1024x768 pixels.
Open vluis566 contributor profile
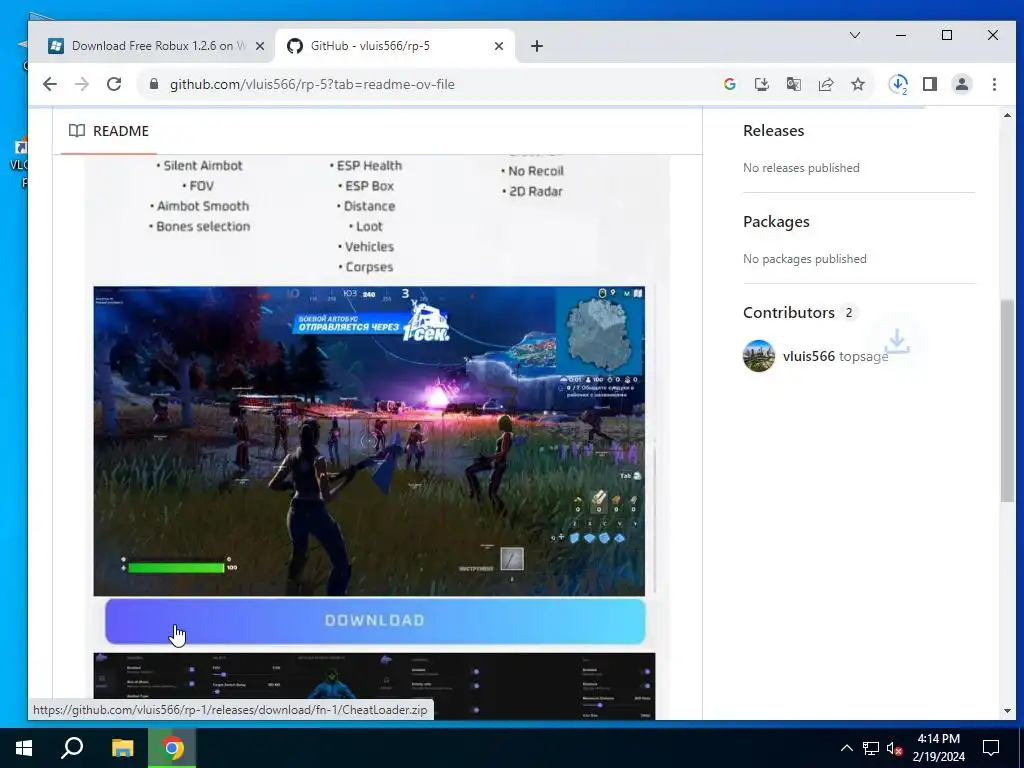808,356
